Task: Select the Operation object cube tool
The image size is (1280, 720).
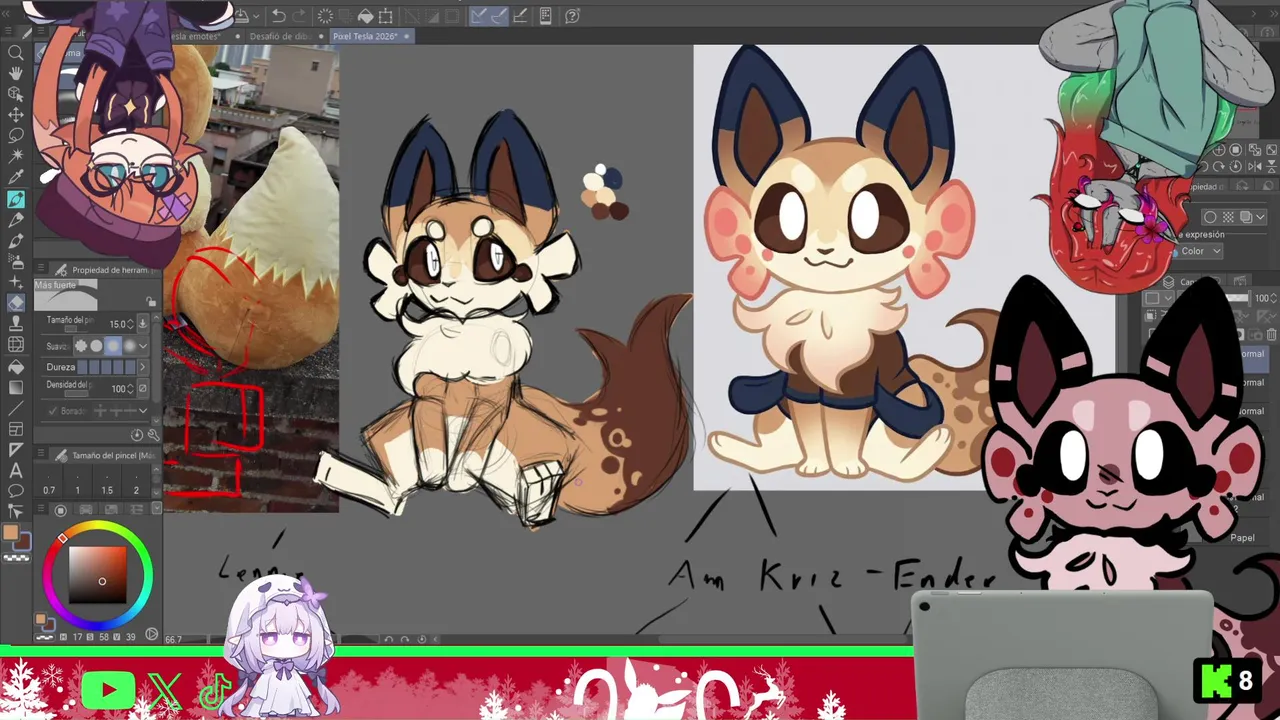Action: click(16, 94)
